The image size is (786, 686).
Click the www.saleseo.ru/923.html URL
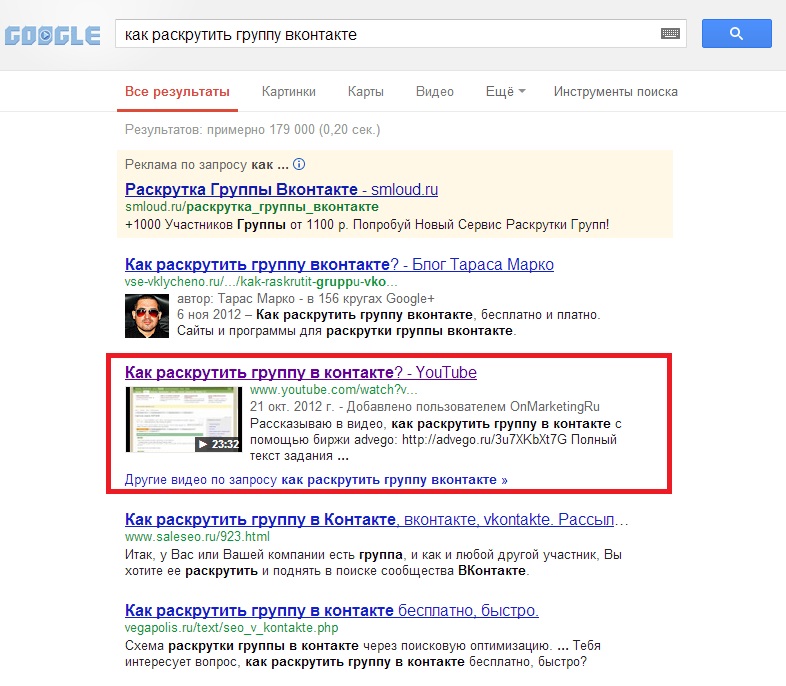coord(198,537)
